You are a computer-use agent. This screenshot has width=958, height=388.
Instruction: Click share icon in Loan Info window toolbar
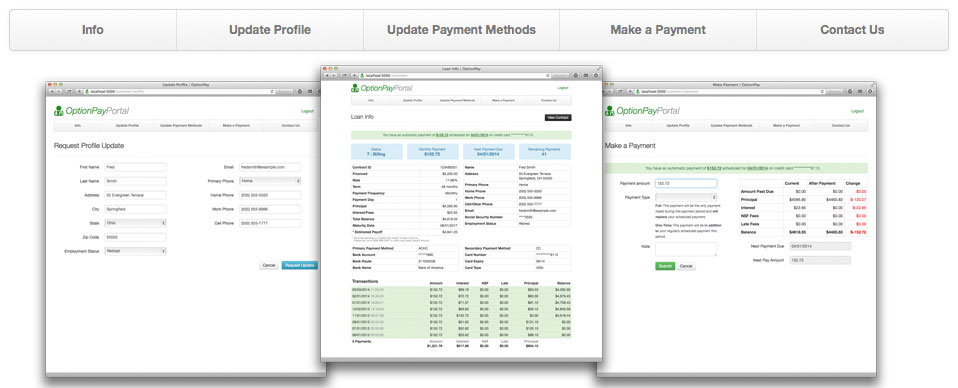pyautogui.click(x=345, y=75)
